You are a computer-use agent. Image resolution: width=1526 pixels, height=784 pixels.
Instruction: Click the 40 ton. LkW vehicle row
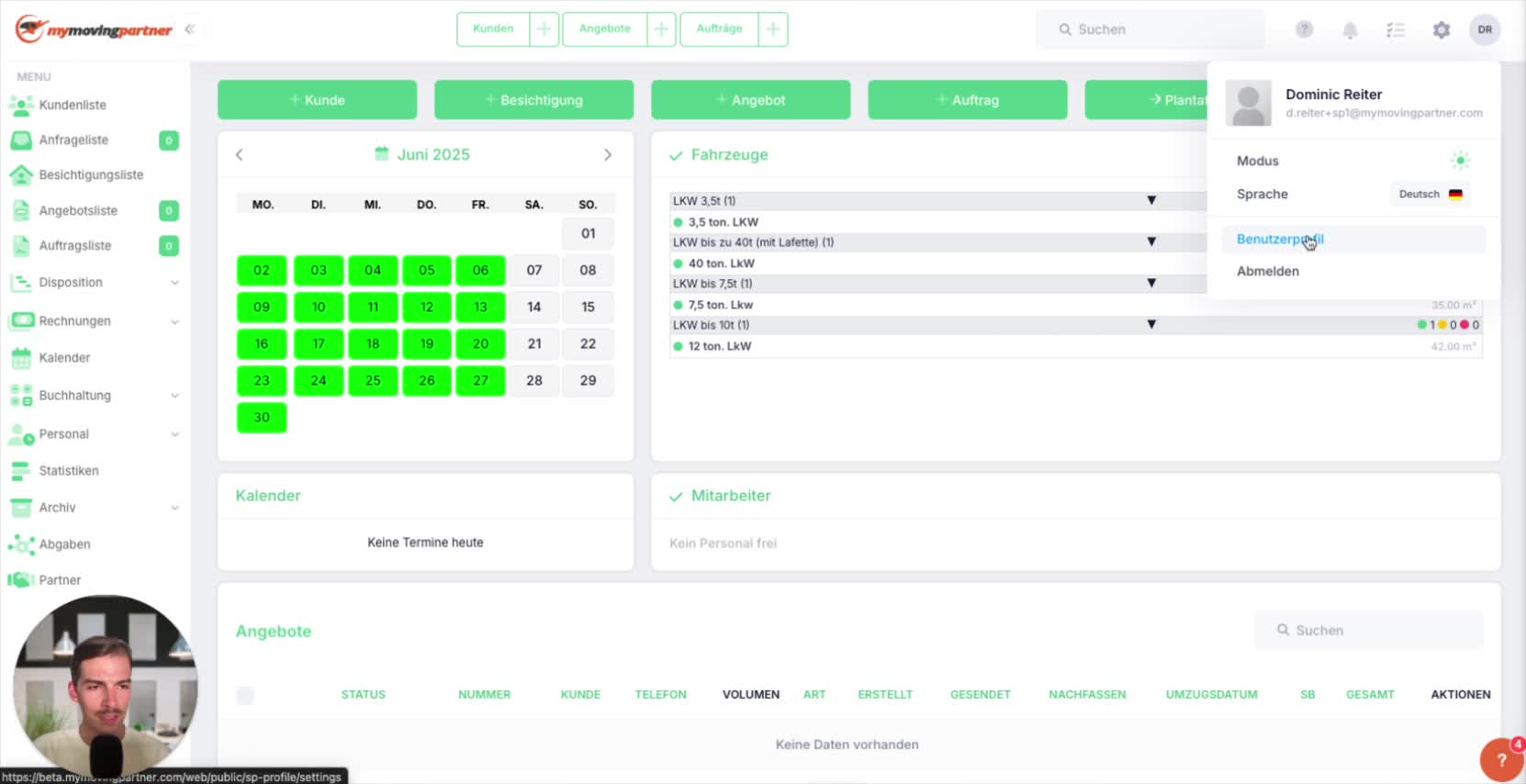(x=938, y=263)
